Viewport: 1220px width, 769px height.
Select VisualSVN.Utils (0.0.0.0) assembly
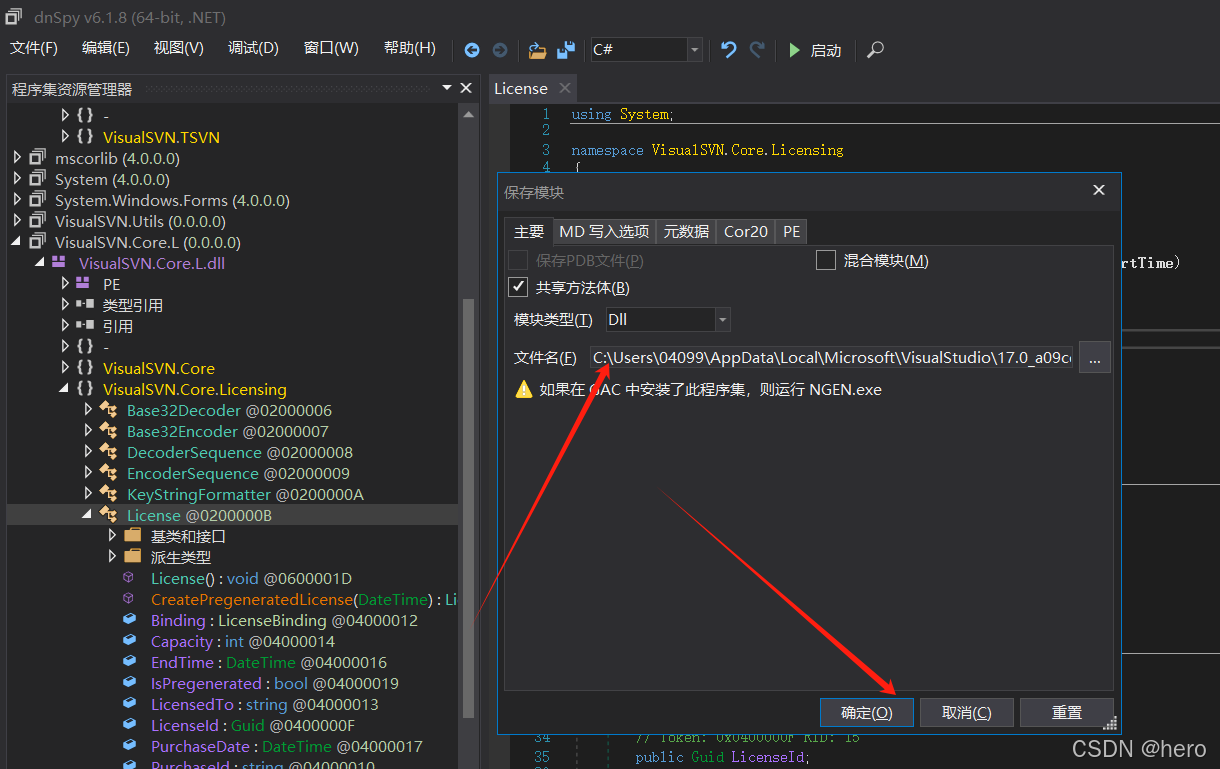pos(140,221)
